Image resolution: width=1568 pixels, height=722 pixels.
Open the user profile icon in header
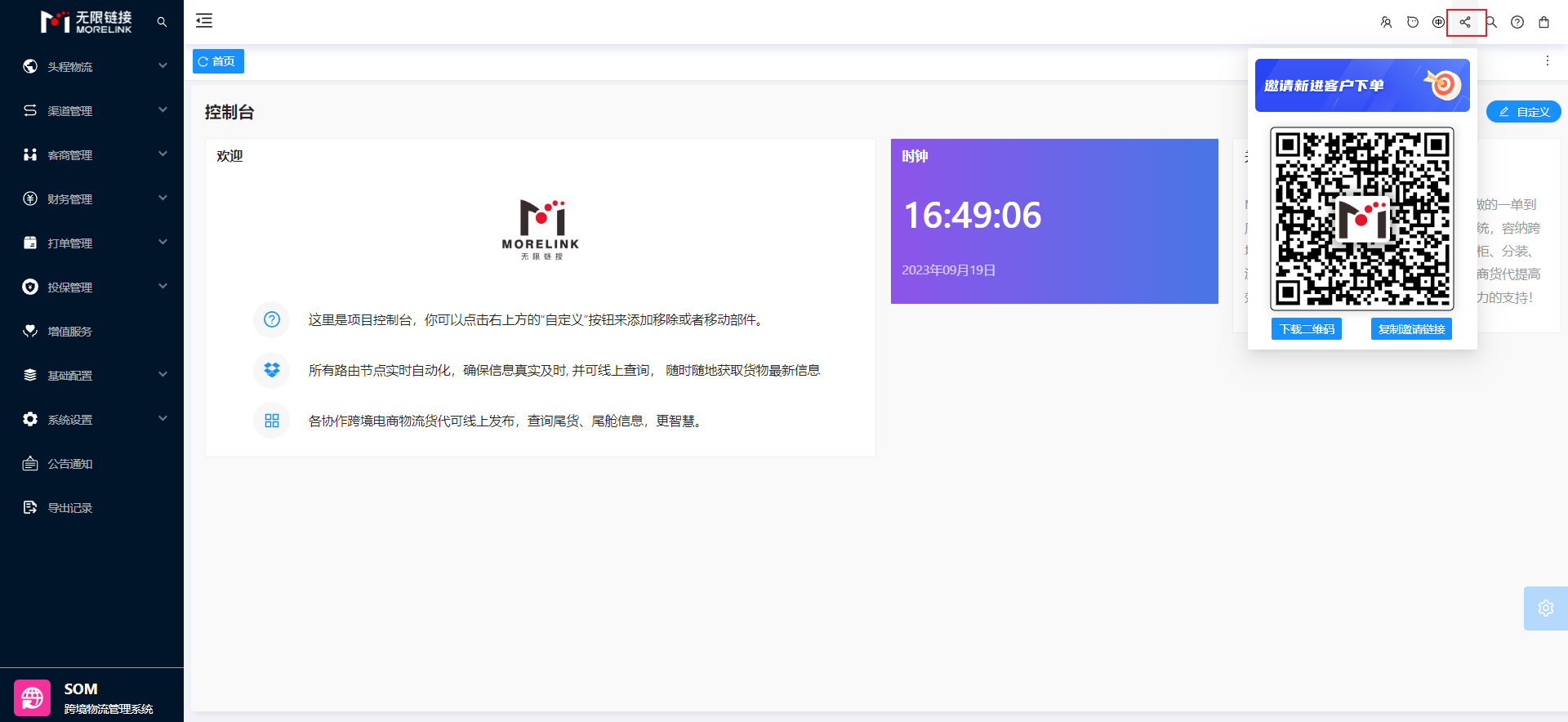(x=1386, y=22)
